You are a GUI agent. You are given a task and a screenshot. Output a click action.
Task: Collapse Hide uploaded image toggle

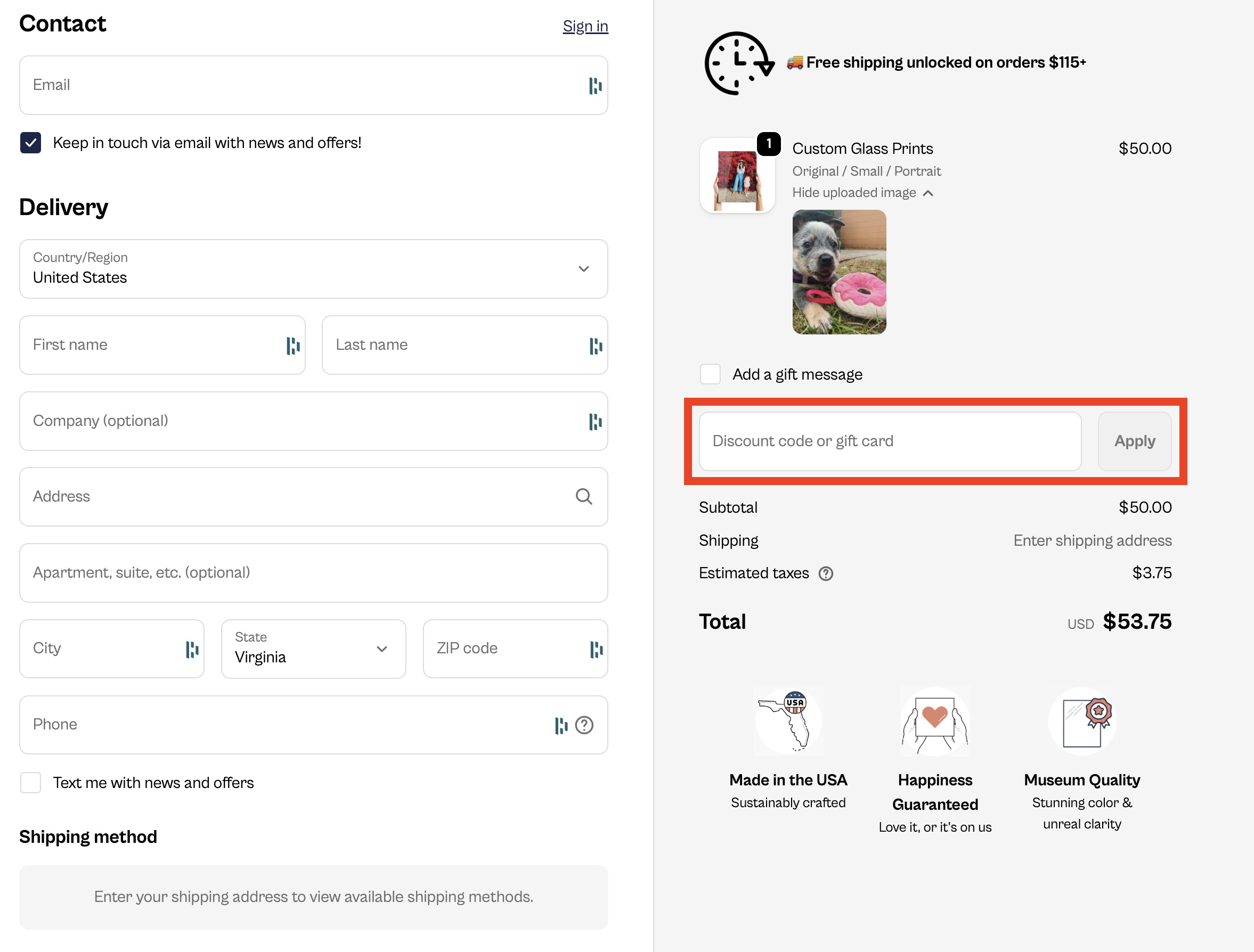pos(862,193)
